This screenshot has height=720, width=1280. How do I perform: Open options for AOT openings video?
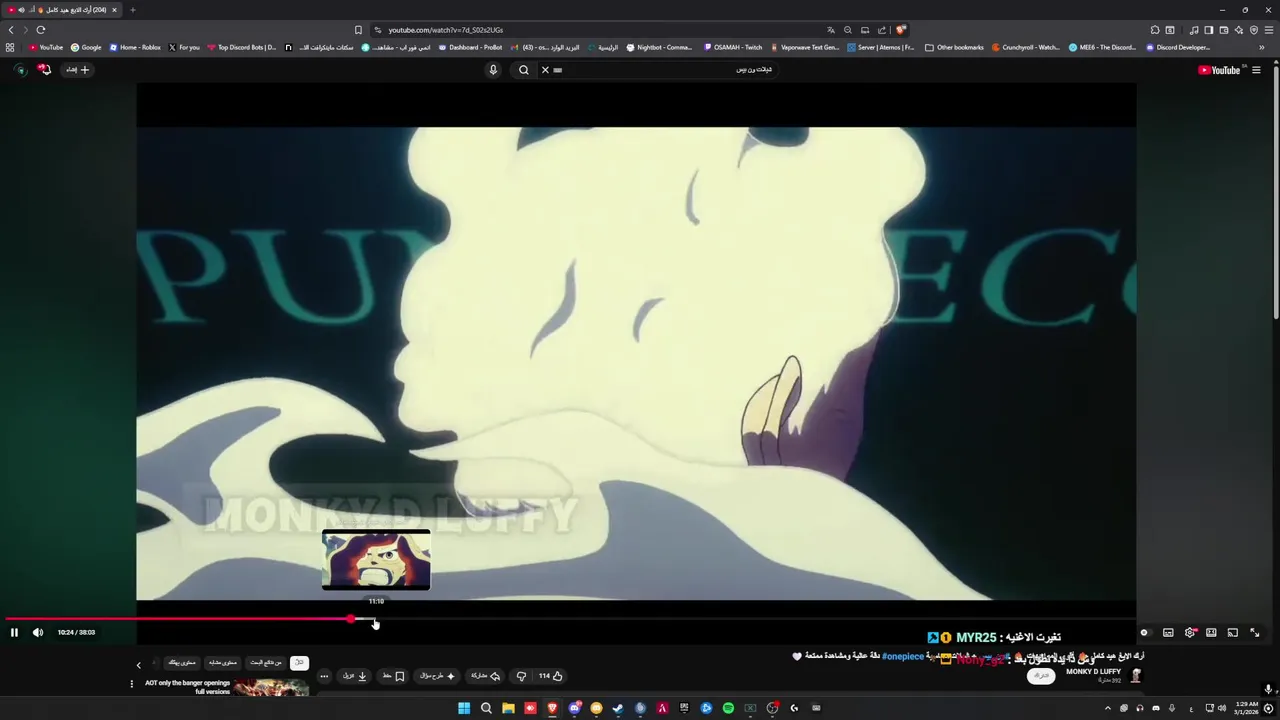pyautogui.click(x=131, y=684)
